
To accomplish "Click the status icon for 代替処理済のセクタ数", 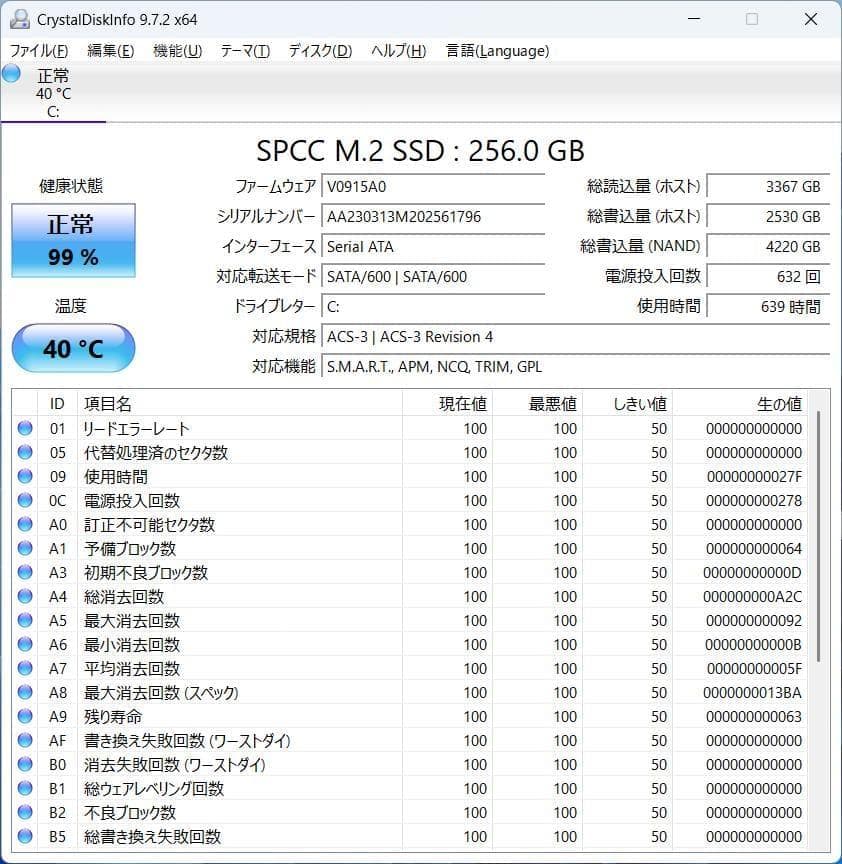I will (24, 453).
